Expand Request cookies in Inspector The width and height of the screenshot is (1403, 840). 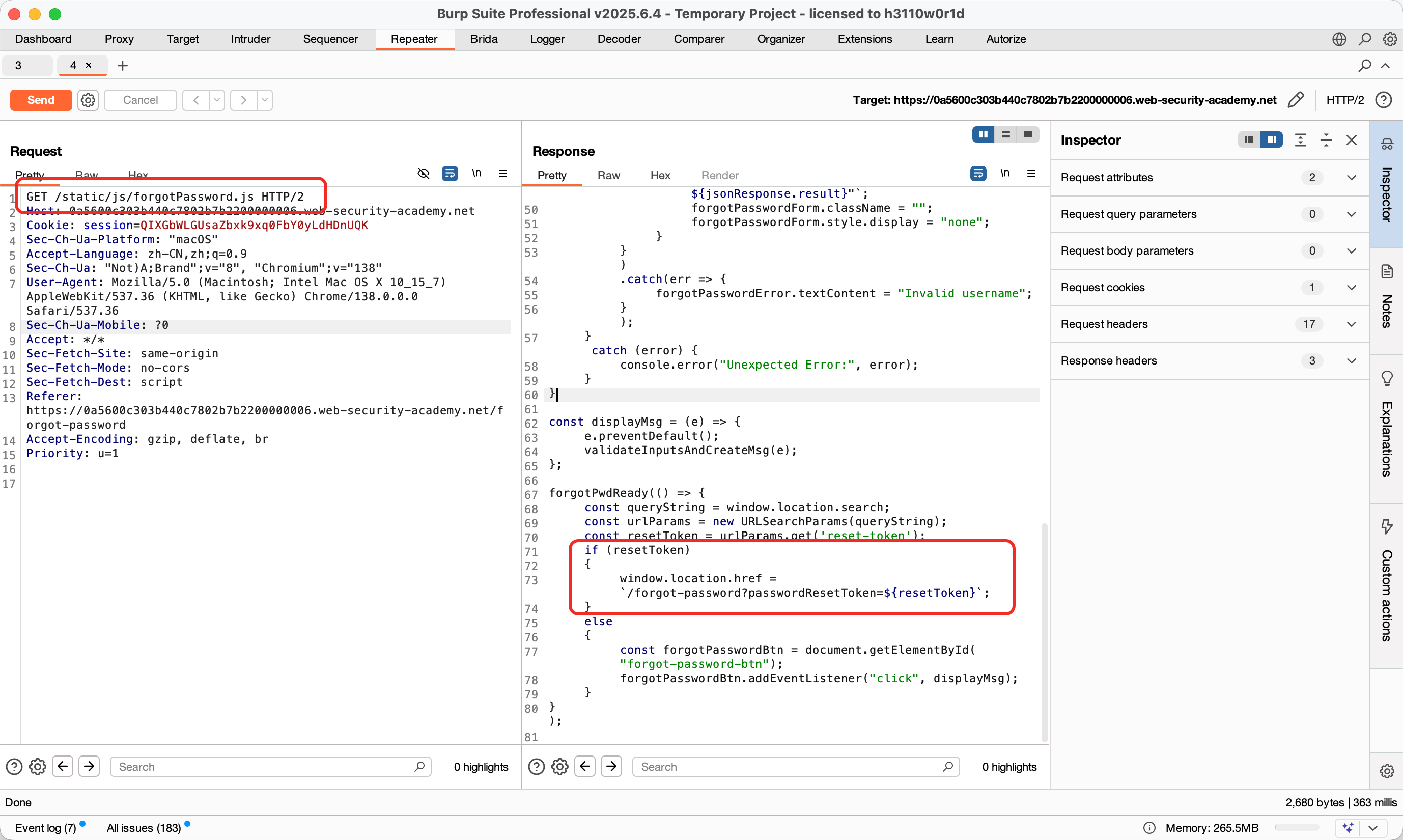(x=1351, y=288)
